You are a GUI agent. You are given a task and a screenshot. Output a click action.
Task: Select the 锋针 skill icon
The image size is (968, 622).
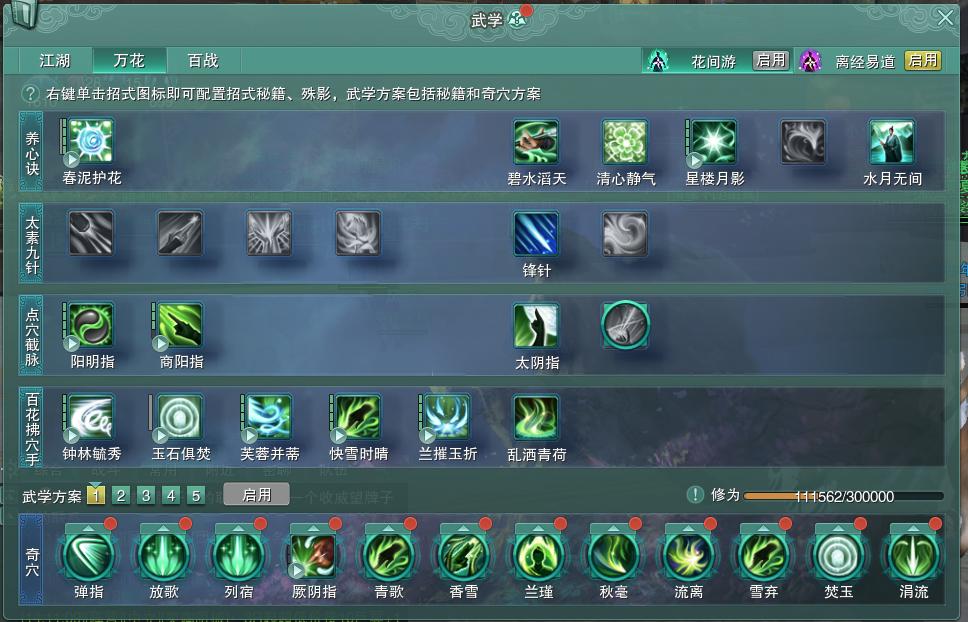click(536, 234)
